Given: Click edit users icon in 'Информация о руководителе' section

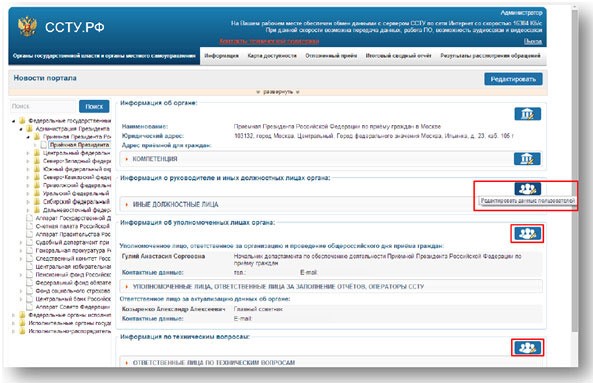Looking at the screenshot, I should [x=527, y=189].
